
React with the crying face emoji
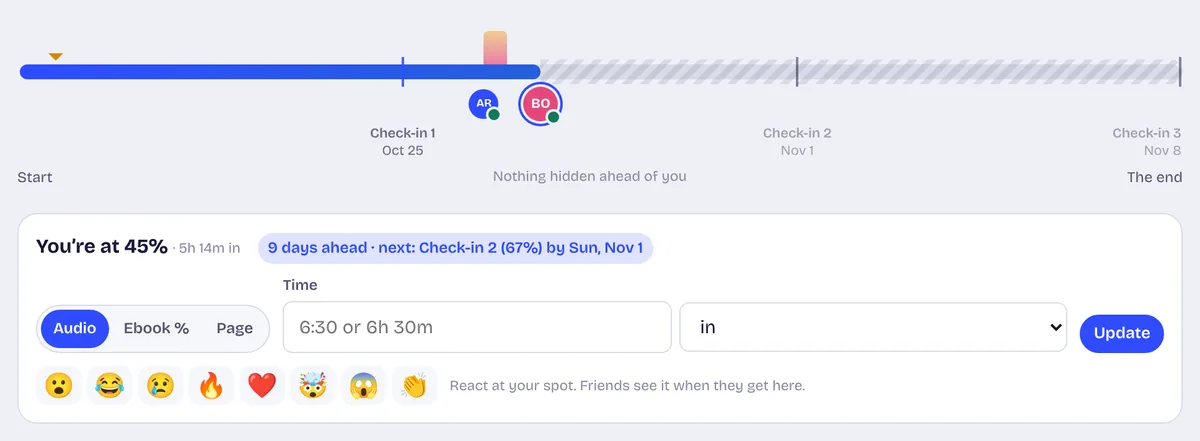pos(161,385)
